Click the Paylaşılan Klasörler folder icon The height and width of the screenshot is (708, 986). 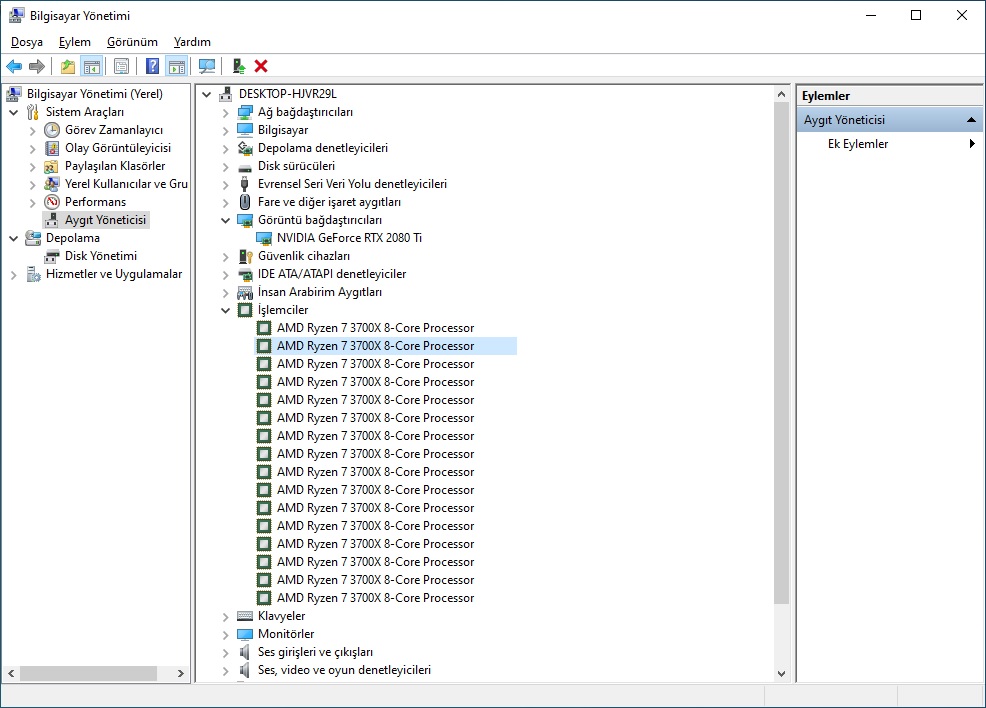point(52,166)
